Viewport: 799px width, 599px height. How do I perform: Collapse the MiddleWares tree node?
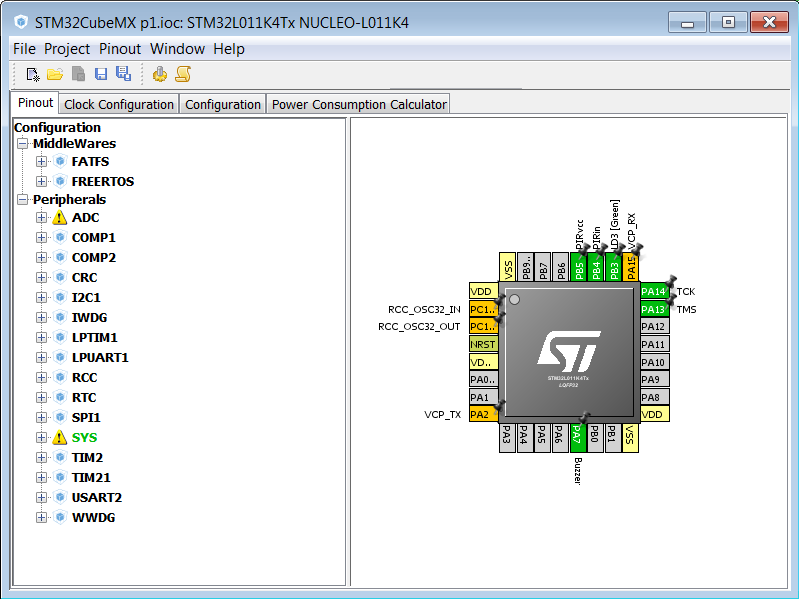click(22, 144)
